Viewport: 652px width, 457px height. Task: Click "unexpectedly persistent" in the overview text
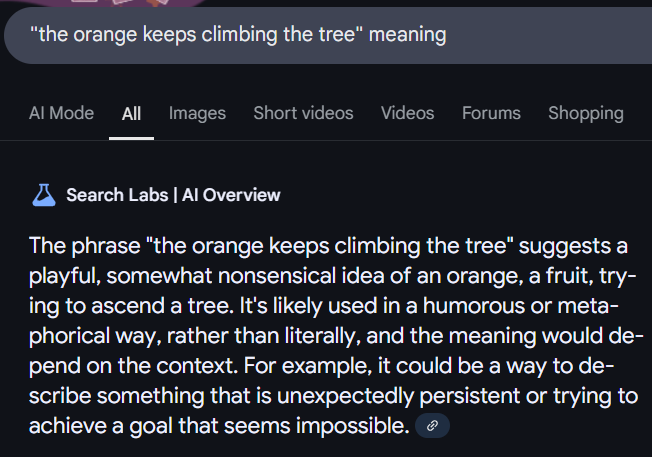click(398, 396)
